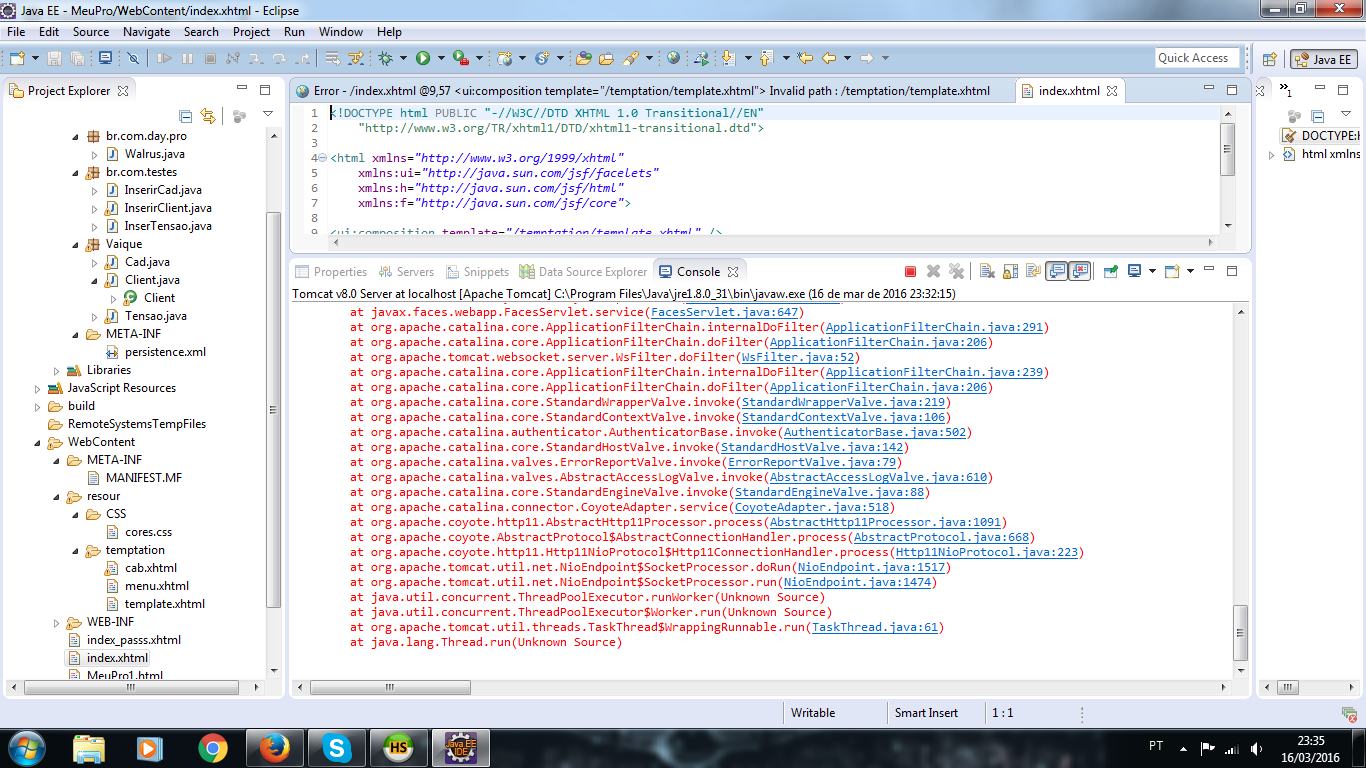The width and height of the screenshot is (1366, 768).
Task: Open the Display Selected Console dropdown
Action: point(1152,271)
